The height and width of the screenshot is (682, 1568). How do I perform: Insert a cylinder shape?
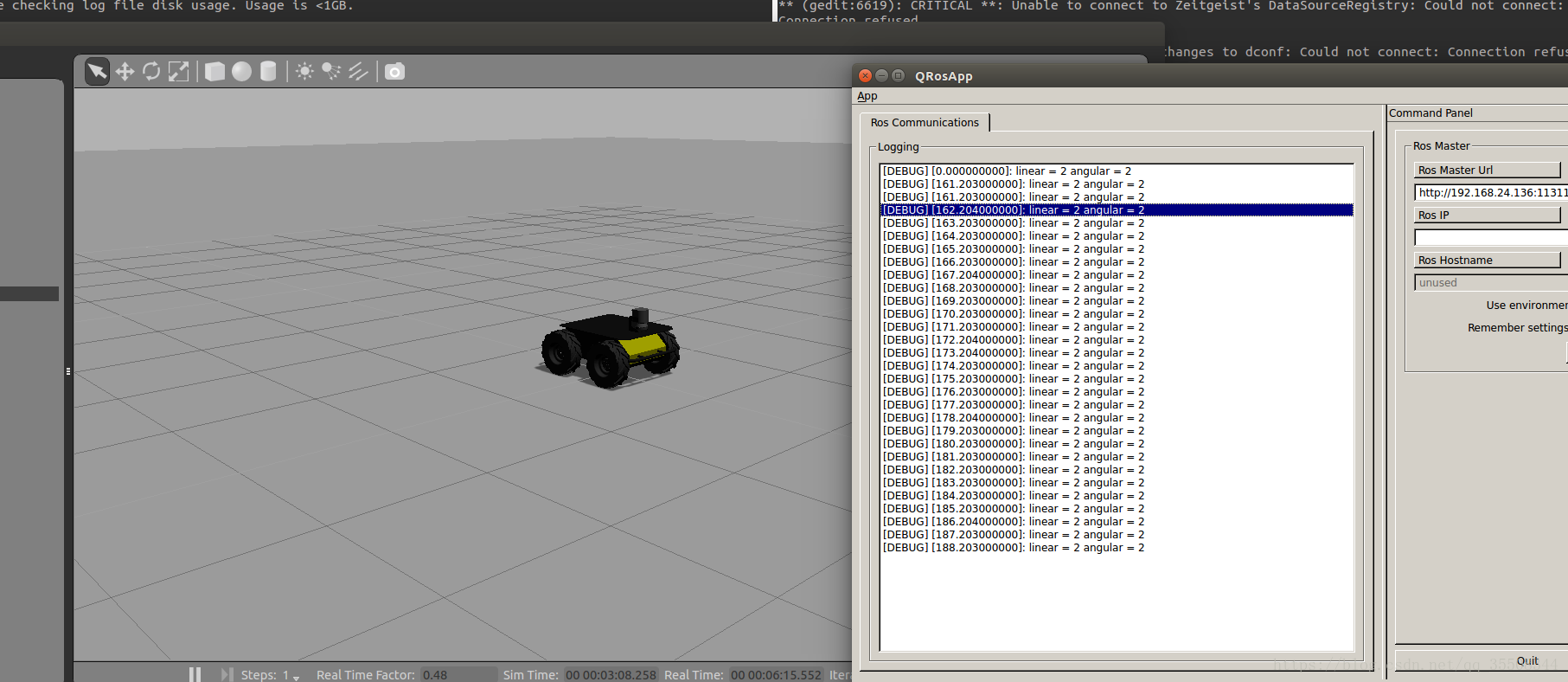click(x=268, y=71)
